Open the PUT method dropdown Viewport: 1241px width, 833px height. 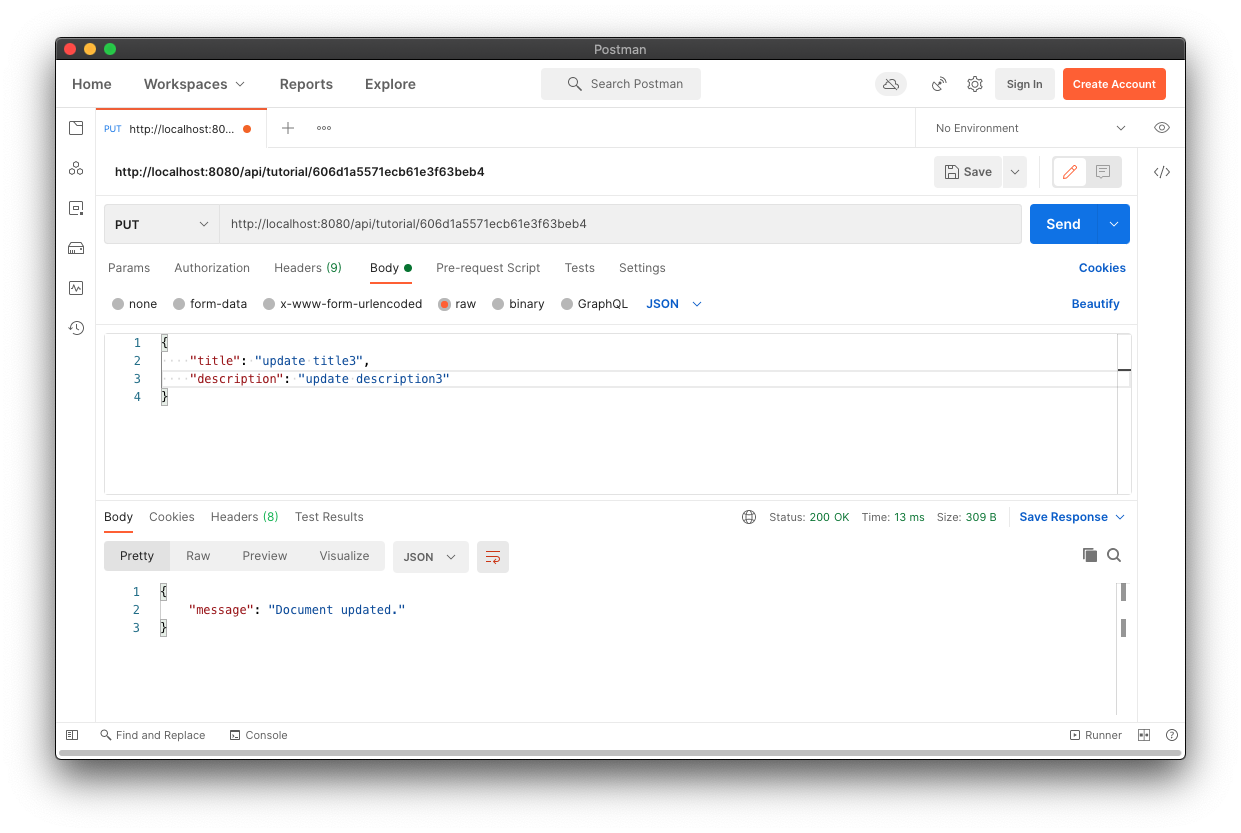tap(162, 224)
